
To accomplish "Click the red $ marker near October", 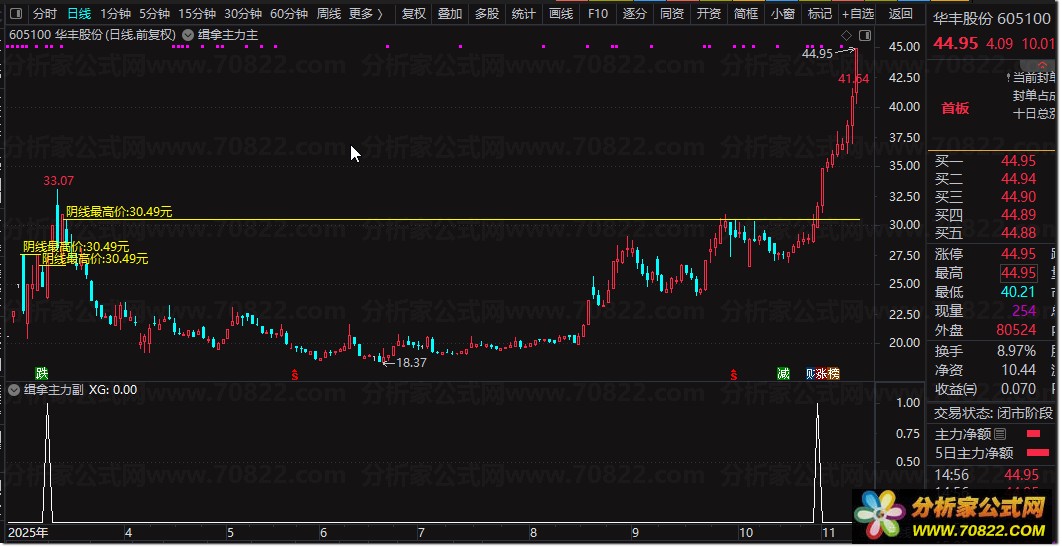I will pos(734,374).
